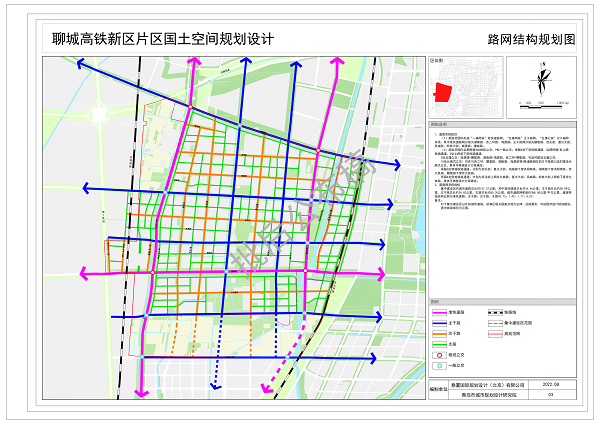Click the 路网结构规划图 title text
600x424 pixels.
coord(531,40)
